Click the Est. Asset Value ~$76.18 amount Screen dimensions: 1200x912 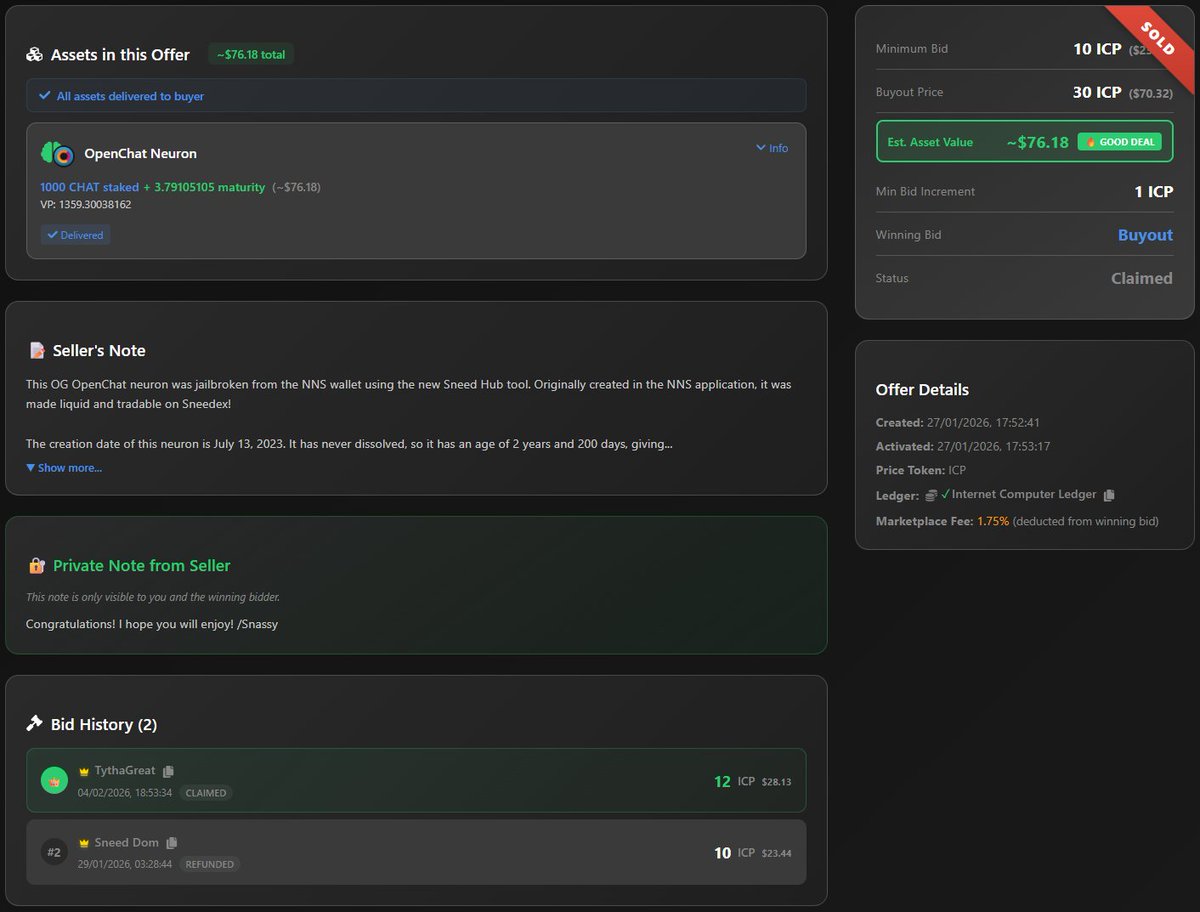click(1037, 142)
